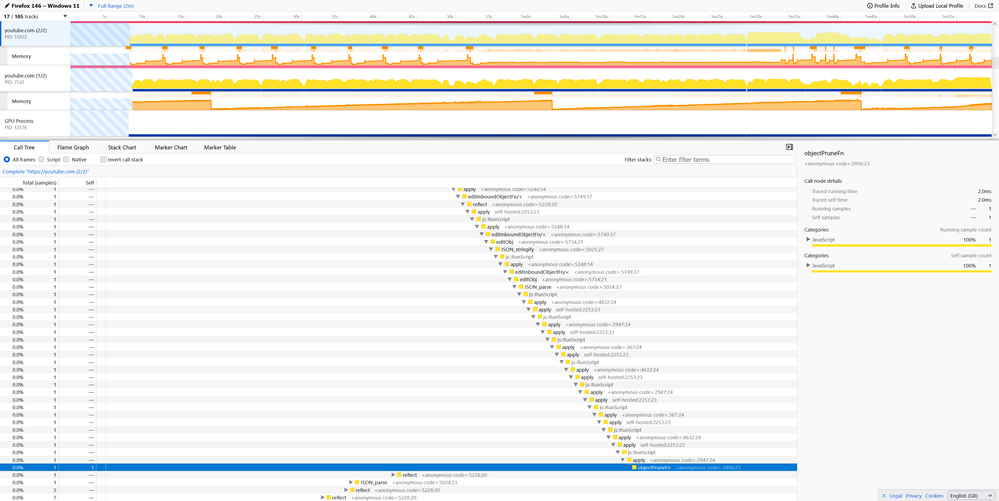
Task: Select the Native radio button
Action: pos(66,159)
